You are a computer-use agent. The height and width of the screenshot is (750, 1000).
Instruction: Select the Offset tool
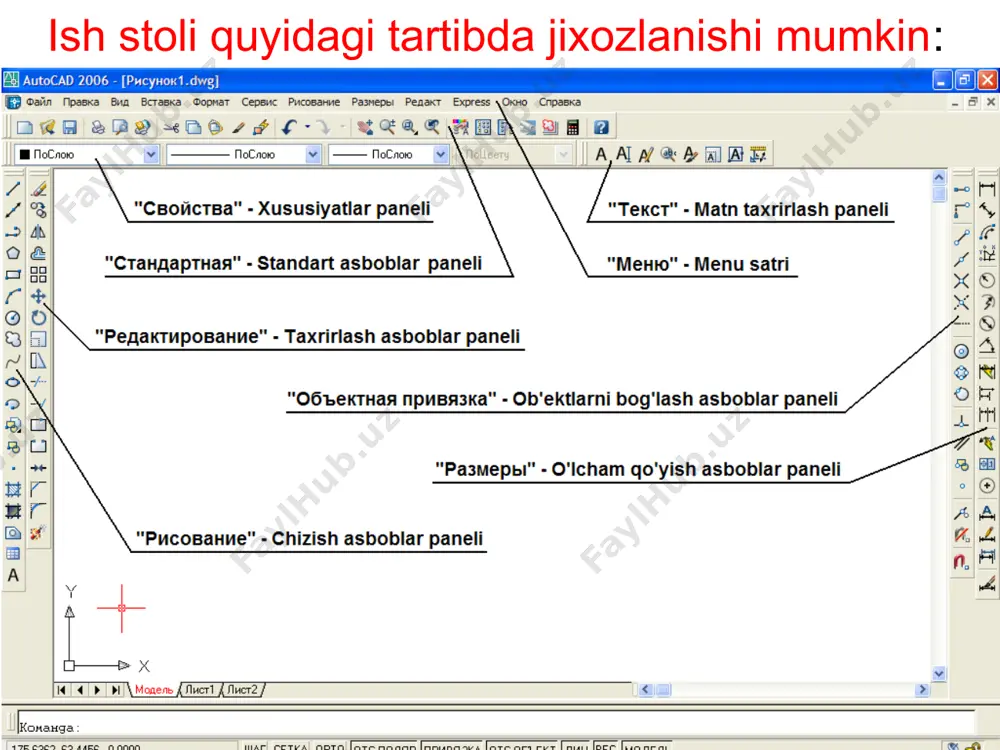[x=39, y=253]
